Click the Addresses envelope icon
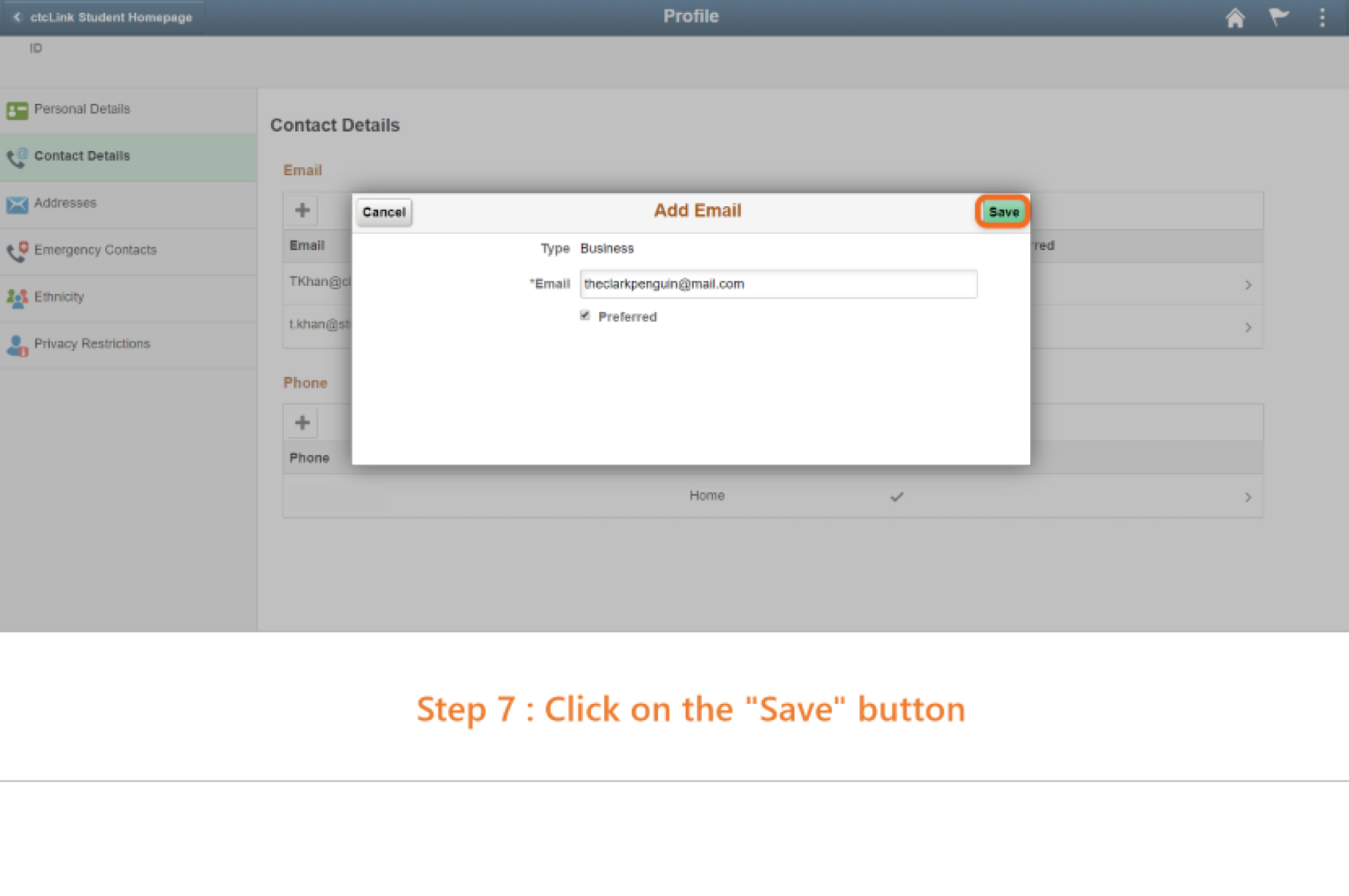The image size is (1349, 896). pos(17,204)
